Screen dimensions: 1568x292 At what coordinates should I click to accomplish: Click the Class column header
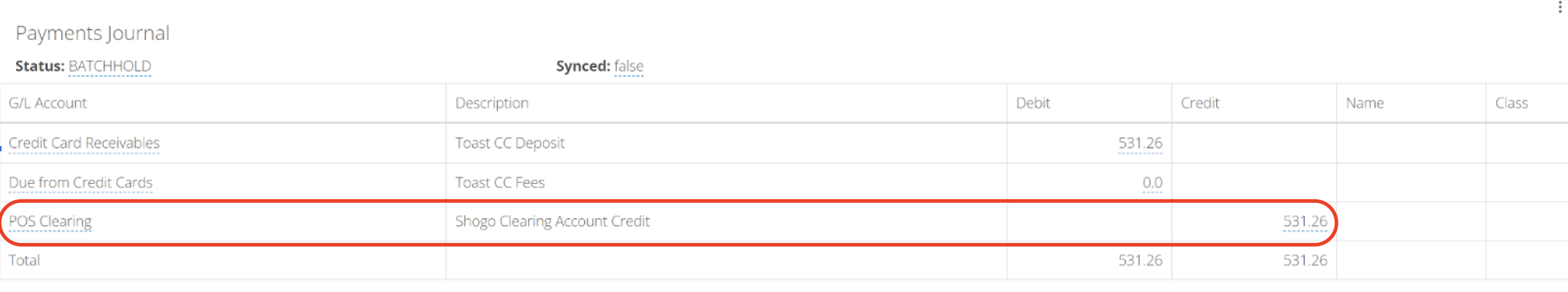point(1512,103)
